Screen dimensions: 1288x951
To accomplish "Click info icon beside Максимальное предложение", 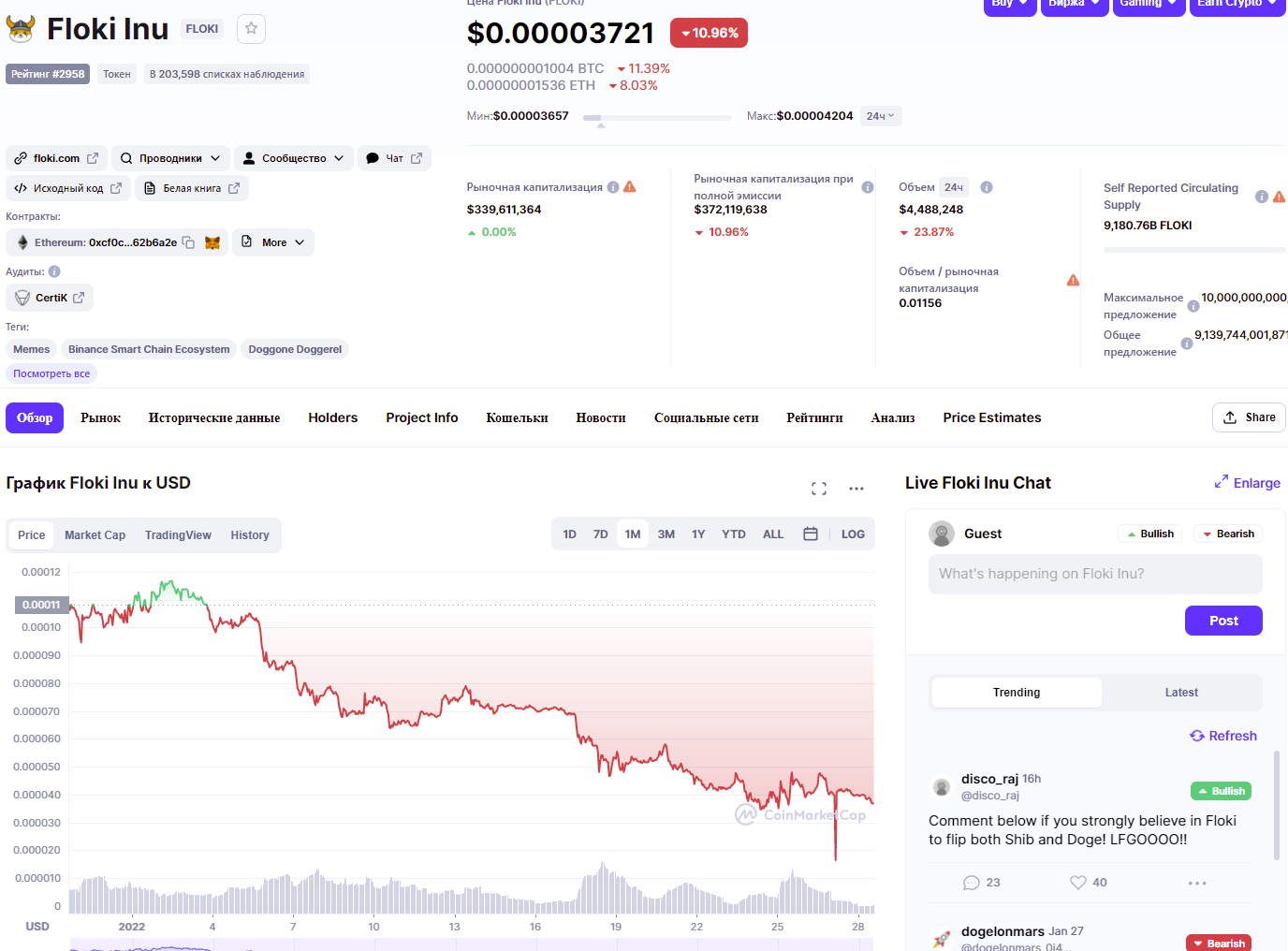I will pyautogui.click(x=1193, y=306).
